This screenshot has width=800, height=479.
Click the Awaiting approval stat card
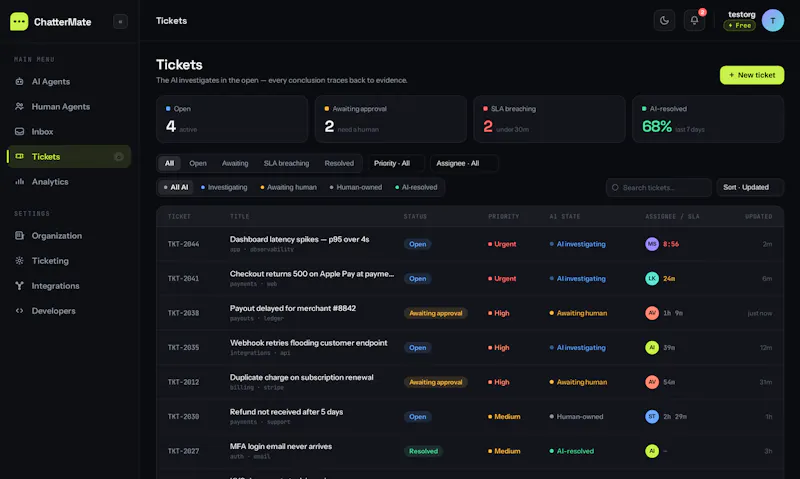(x=391, y=119)
